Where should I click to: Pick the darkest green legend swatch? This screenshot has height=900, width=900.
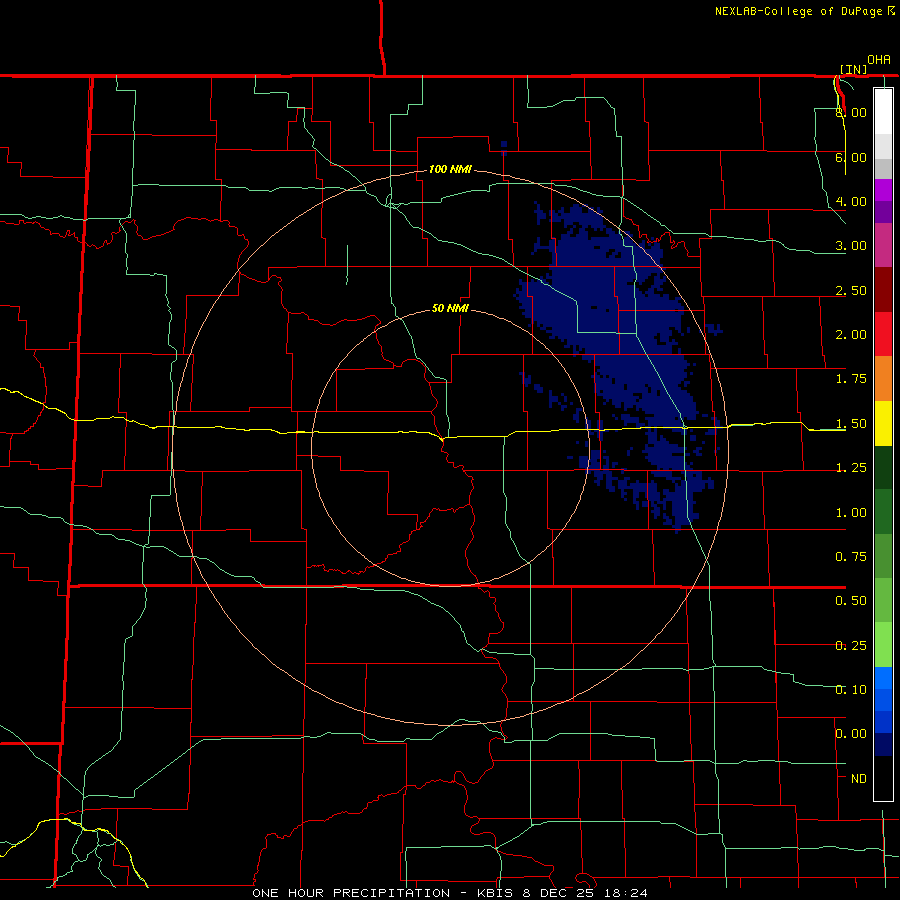[883, 467]
